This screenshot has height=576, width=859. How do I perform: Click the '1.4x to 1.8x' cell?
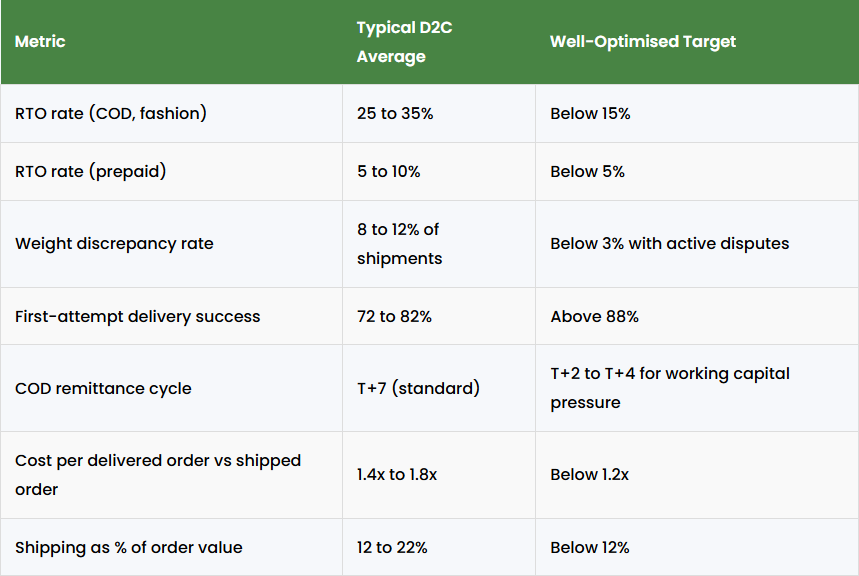click(x=439, y=475)
